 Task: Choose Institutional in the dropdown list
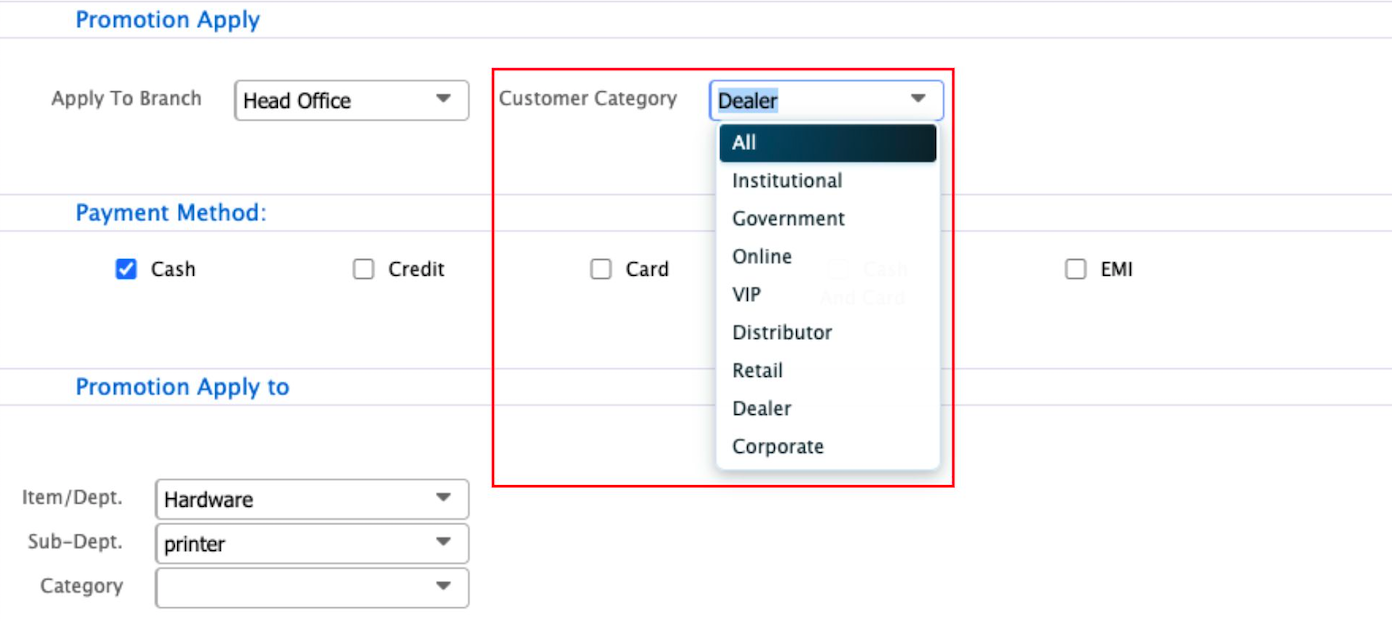787,181
